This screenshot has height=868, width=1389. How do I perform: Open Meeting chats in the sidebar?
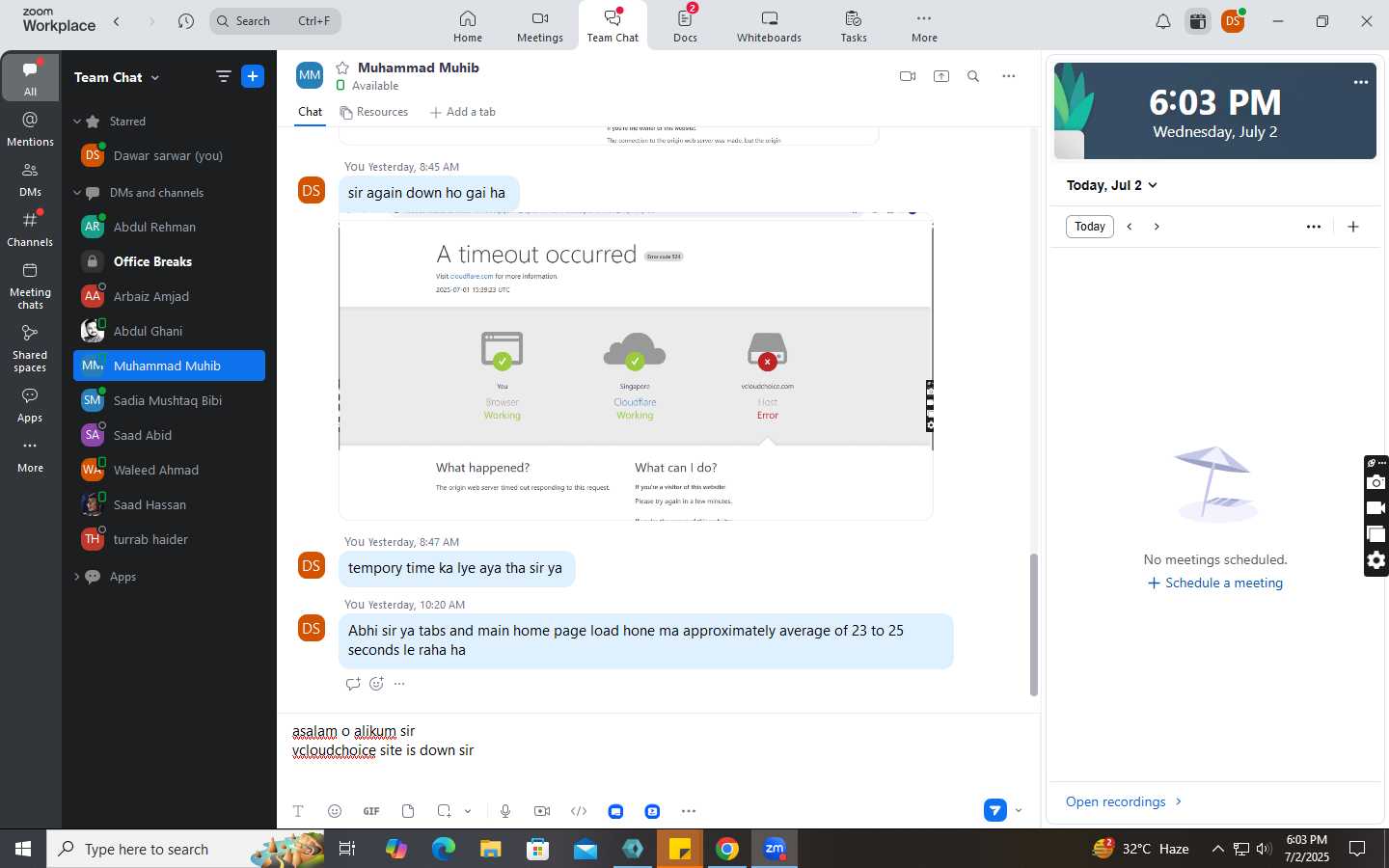pyautogui.click(x=31, y=285)
